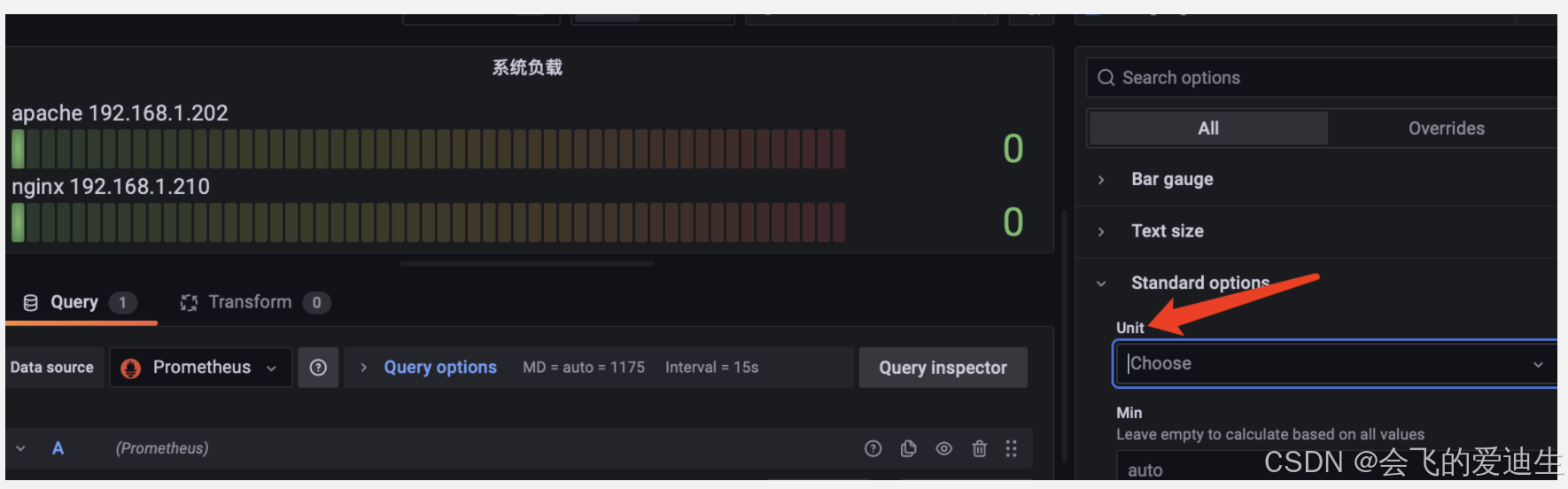Collapse query A row chevron
The image size is (1568, 489).
tap(20, 448)
